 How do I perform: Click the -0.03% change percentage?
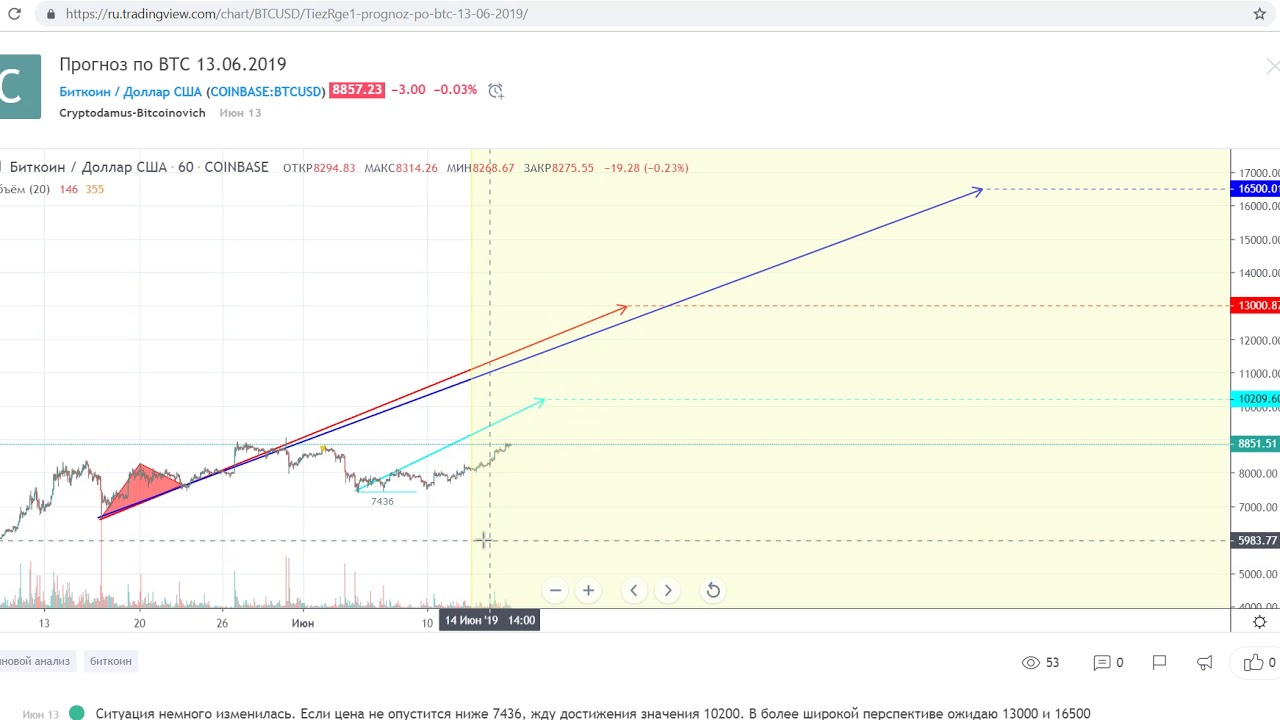(455, 90)
